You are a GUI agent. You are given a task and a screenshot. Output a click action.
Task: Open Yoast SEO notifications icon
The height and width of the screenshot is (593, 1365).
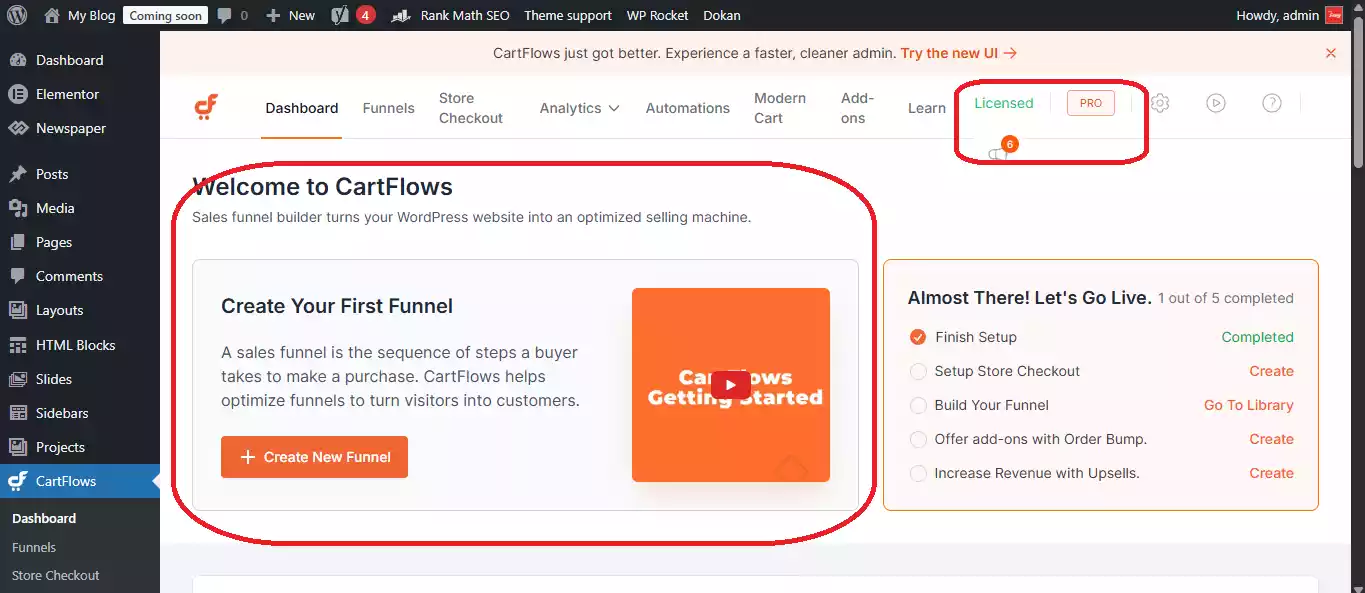(x=340, y=15)
